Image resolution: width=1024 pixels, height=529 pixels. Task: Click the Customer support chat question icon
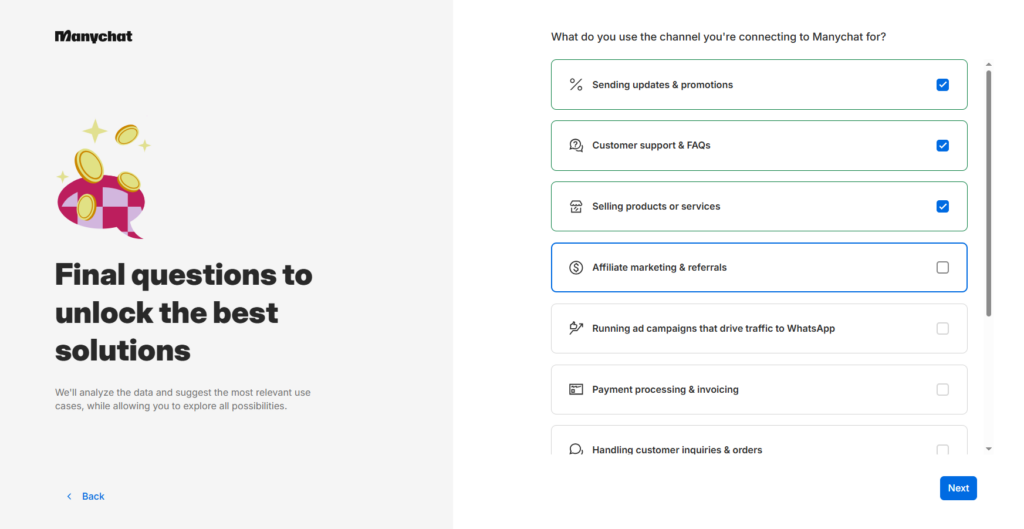(x=575, y=146)
